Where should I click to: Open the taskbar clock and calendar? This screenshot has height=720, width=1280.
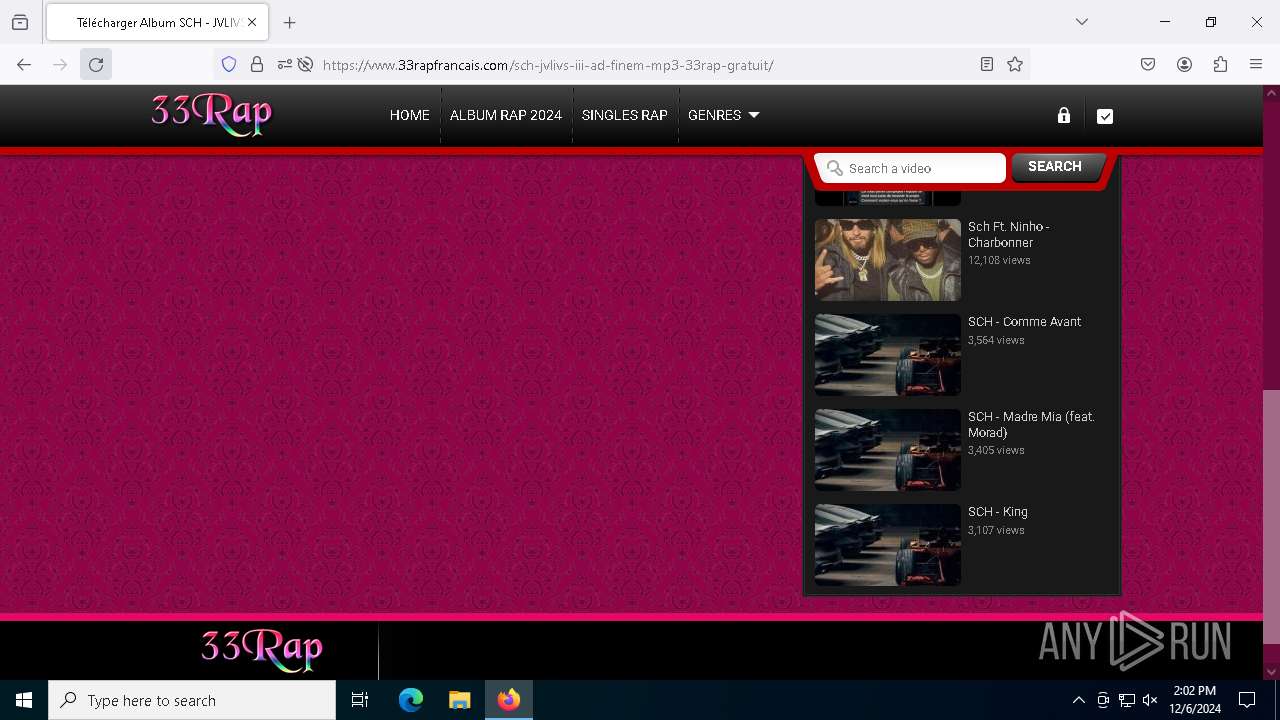click(x=1195, y=700)
